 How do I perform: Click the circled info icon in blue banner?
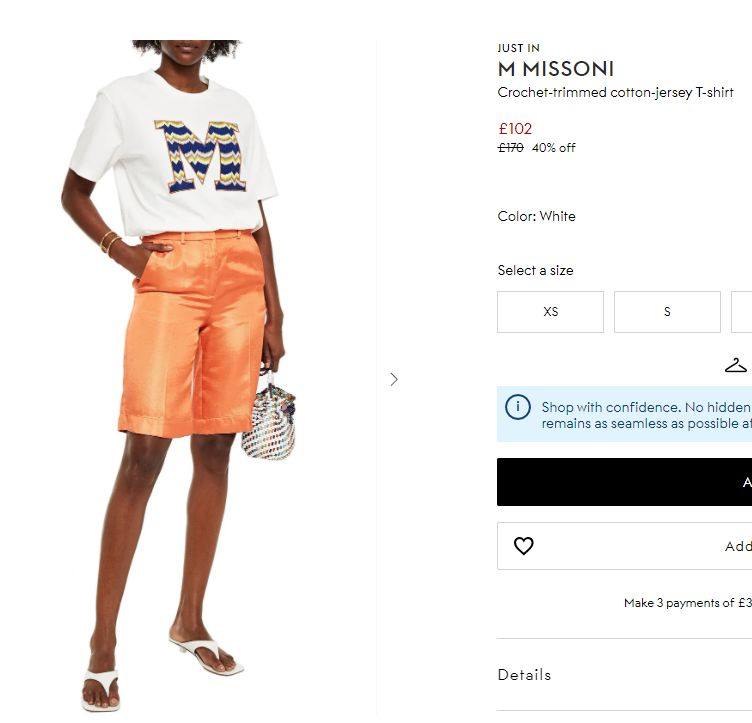(x=517, y=407)
